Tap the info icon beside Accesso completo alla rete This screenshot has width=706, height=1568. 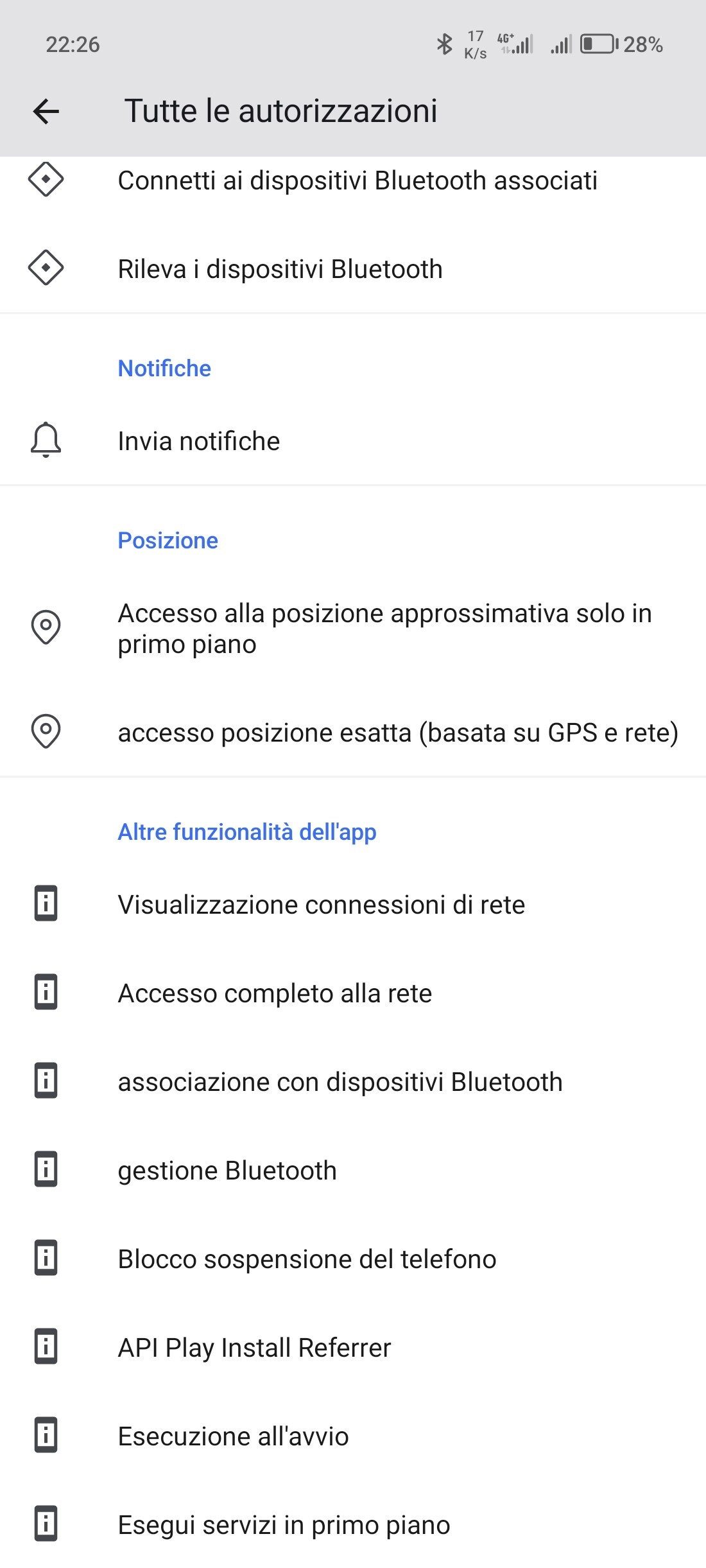[x=46, y=993]
